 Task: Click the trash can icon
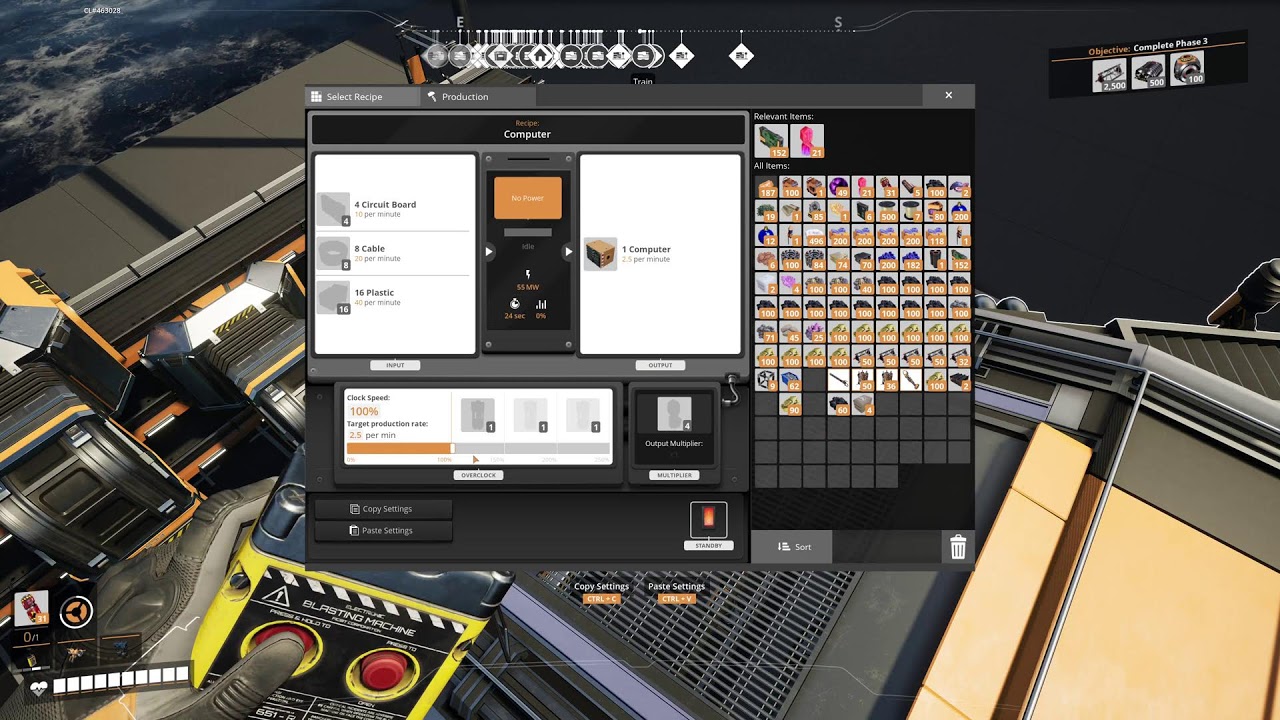click(x=958, y=547)
